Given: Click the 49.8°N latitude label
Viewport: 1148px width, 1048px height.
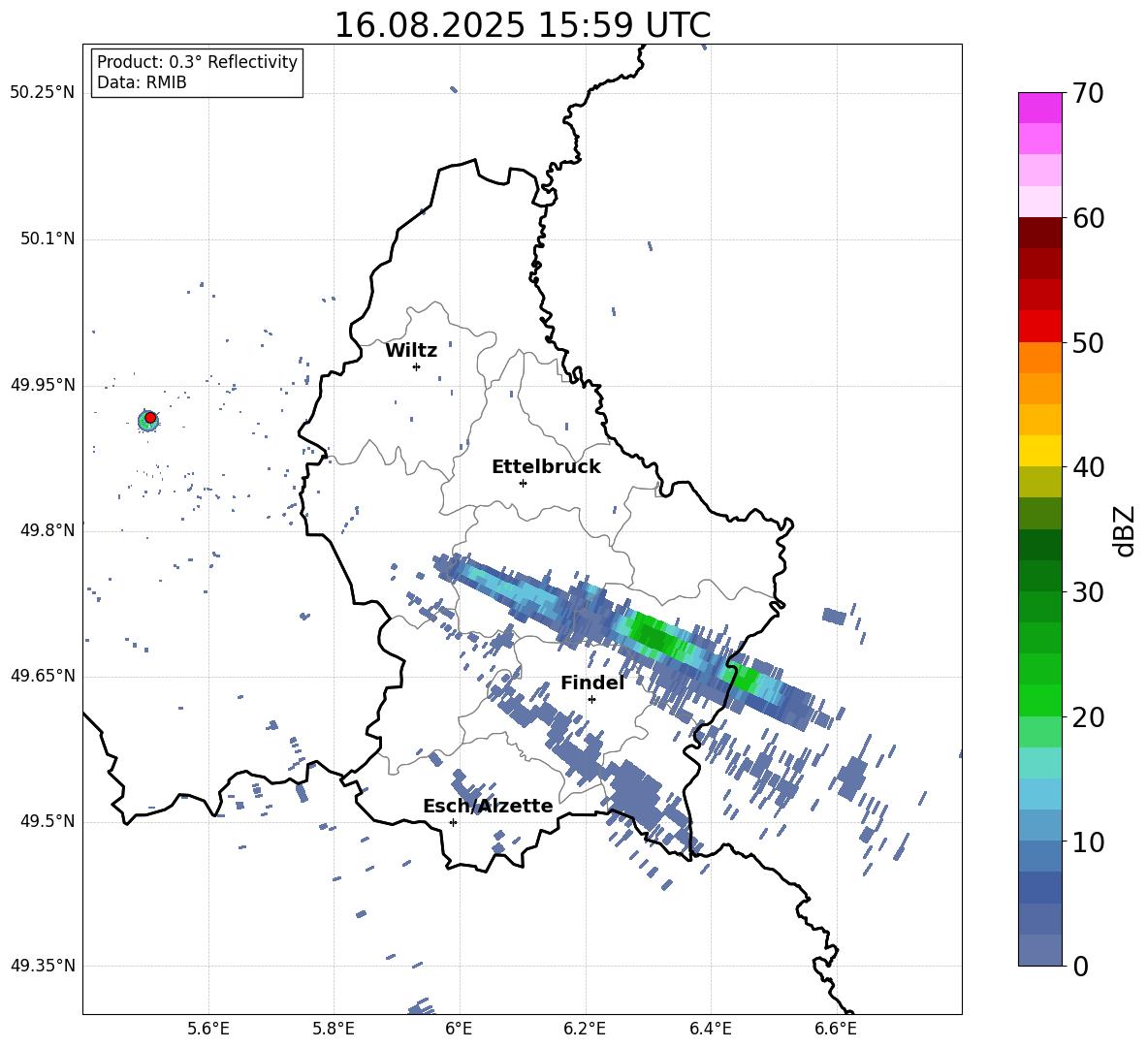Looking at the screenshot, I should tap(48, 530).
